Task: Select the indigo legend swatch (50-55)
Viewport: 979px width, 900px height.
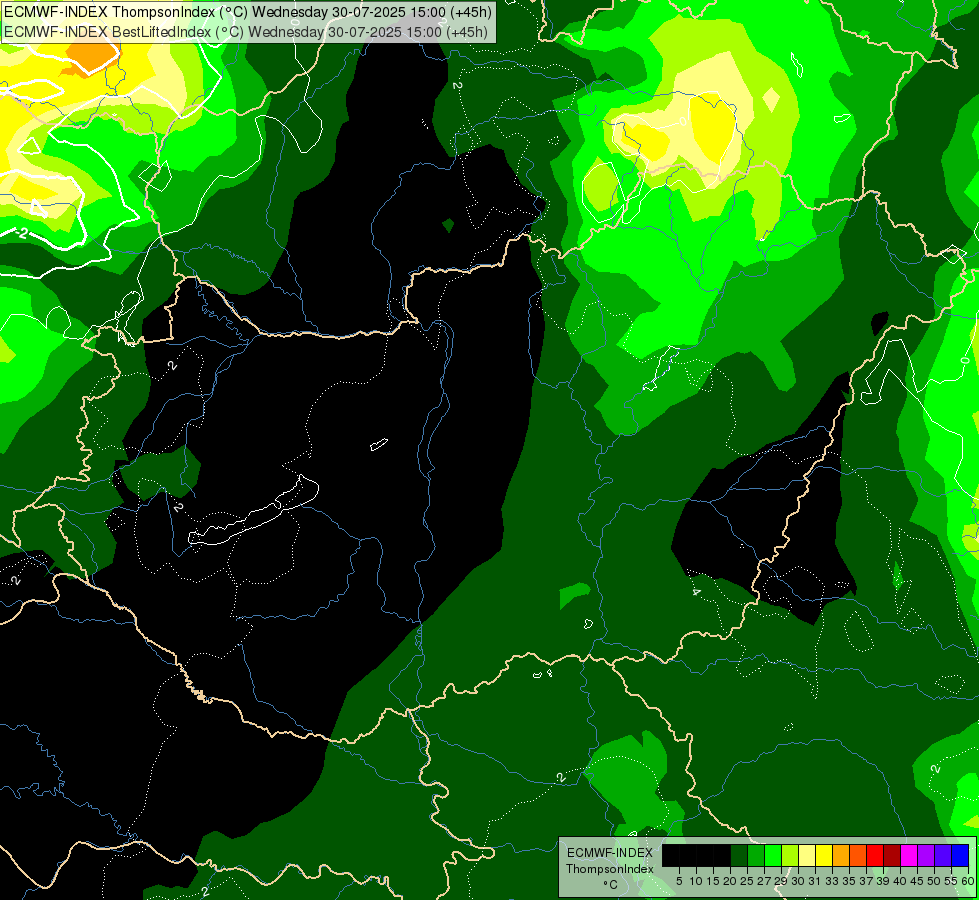Action: point(943,855)
